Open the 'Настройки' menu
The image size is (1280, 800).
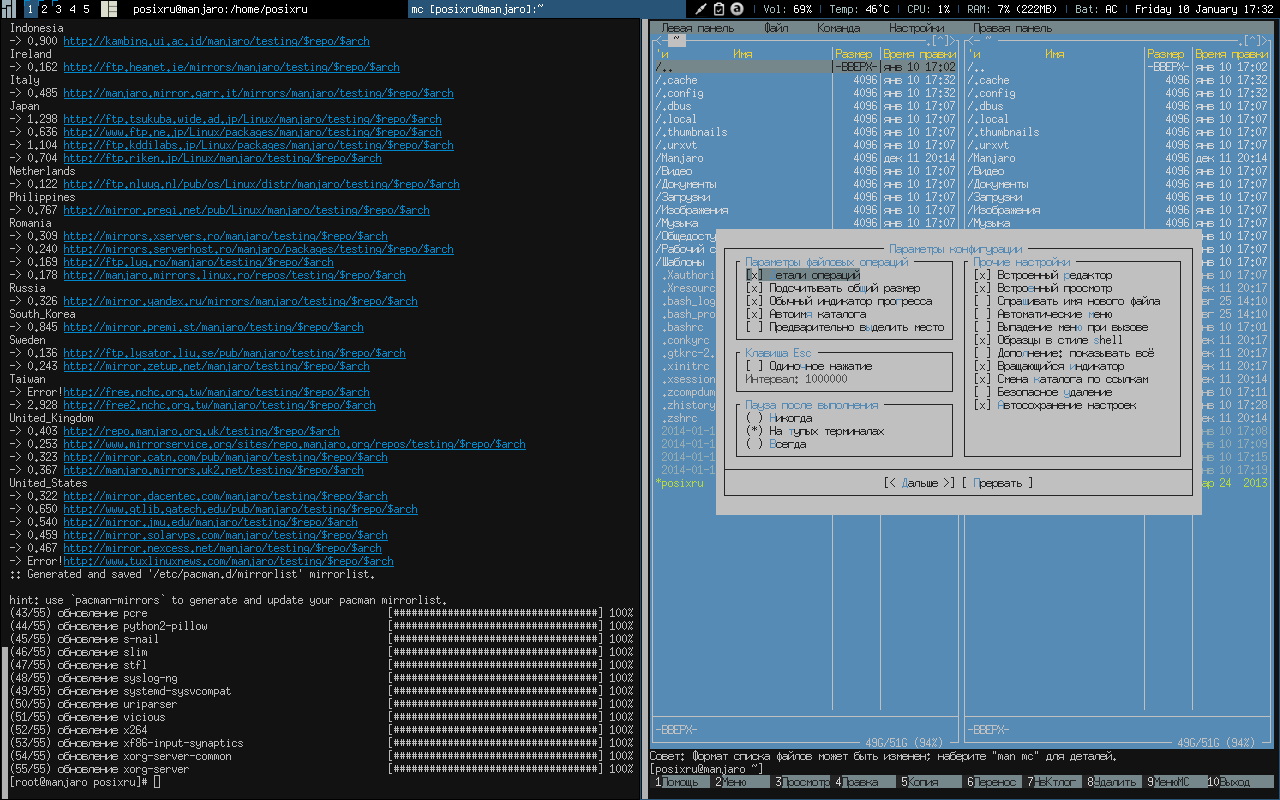pos(917,28)
